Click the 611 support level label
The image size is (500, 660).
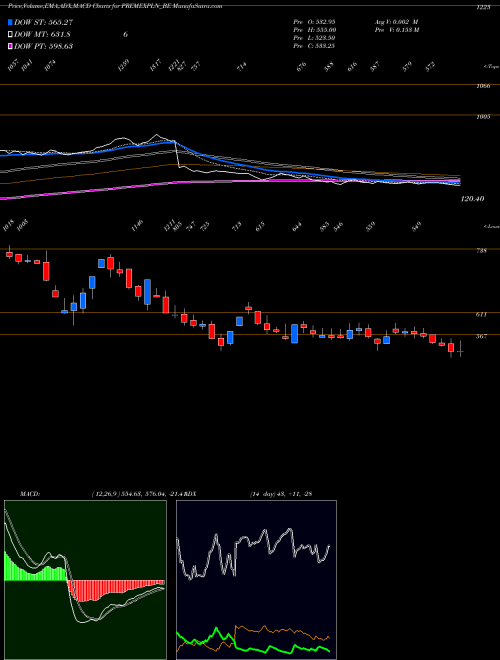click(481, 314)
